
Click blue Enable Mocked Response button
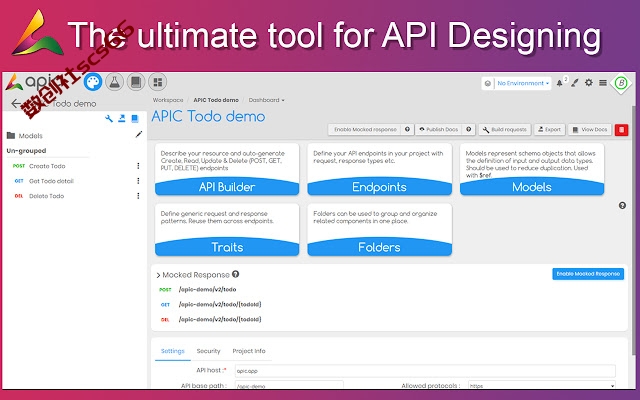tap(588, 274)
